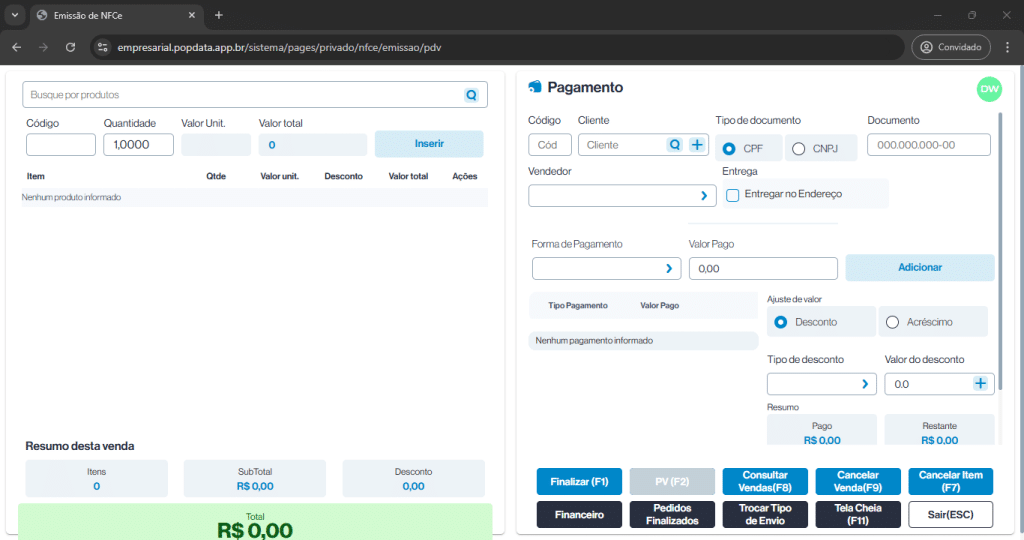The image size is (1024, 540).
Task: Click the plus icon to add a client
Action: coord(697,145)
